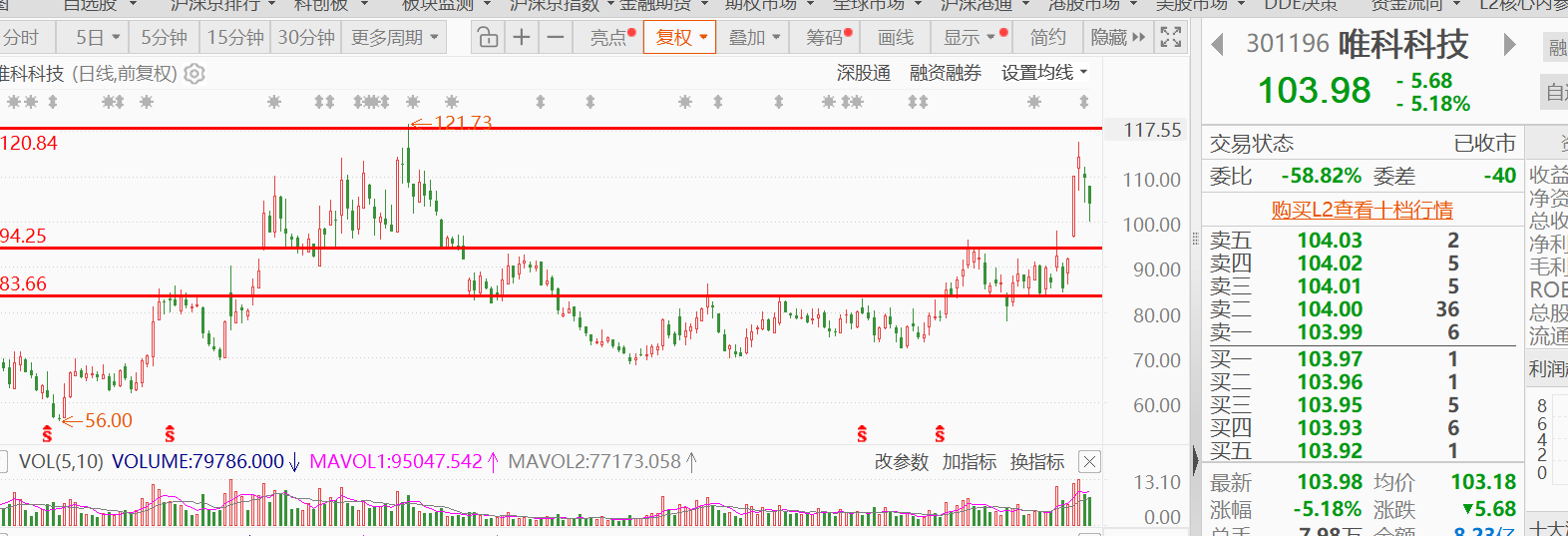Click the 均价 value 103.18
This screenshot has height=536, width=1568.
click(x=1482, y=482)
